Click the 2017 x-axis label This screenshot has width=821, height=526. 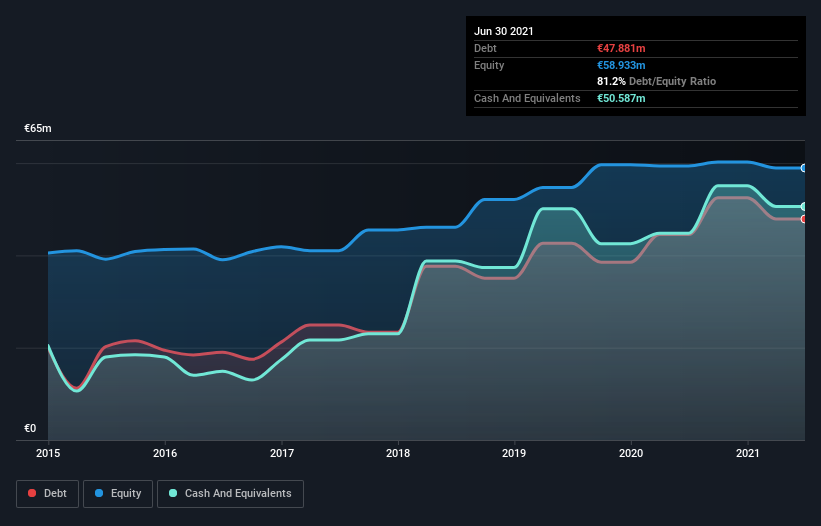pos(282,453)
